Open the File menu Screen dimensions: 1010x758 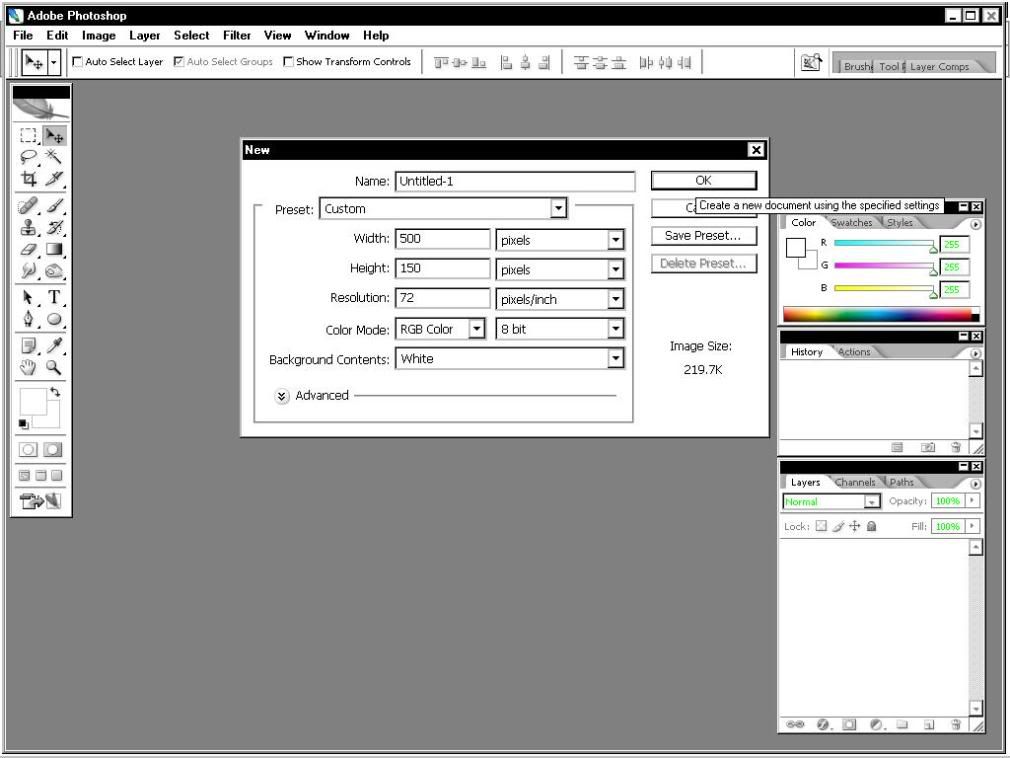[23, 35]
